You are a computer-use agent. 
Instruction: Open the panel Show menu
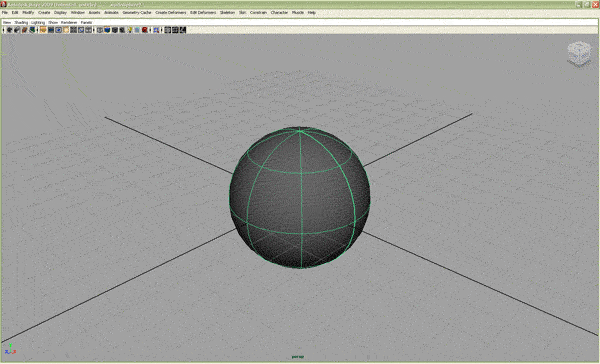53,23
